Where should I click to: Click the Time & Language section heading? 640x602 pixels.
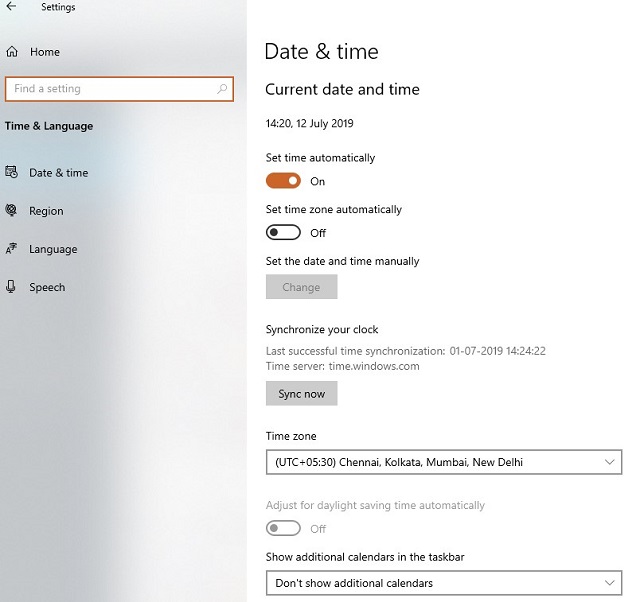tap(49, 126)
